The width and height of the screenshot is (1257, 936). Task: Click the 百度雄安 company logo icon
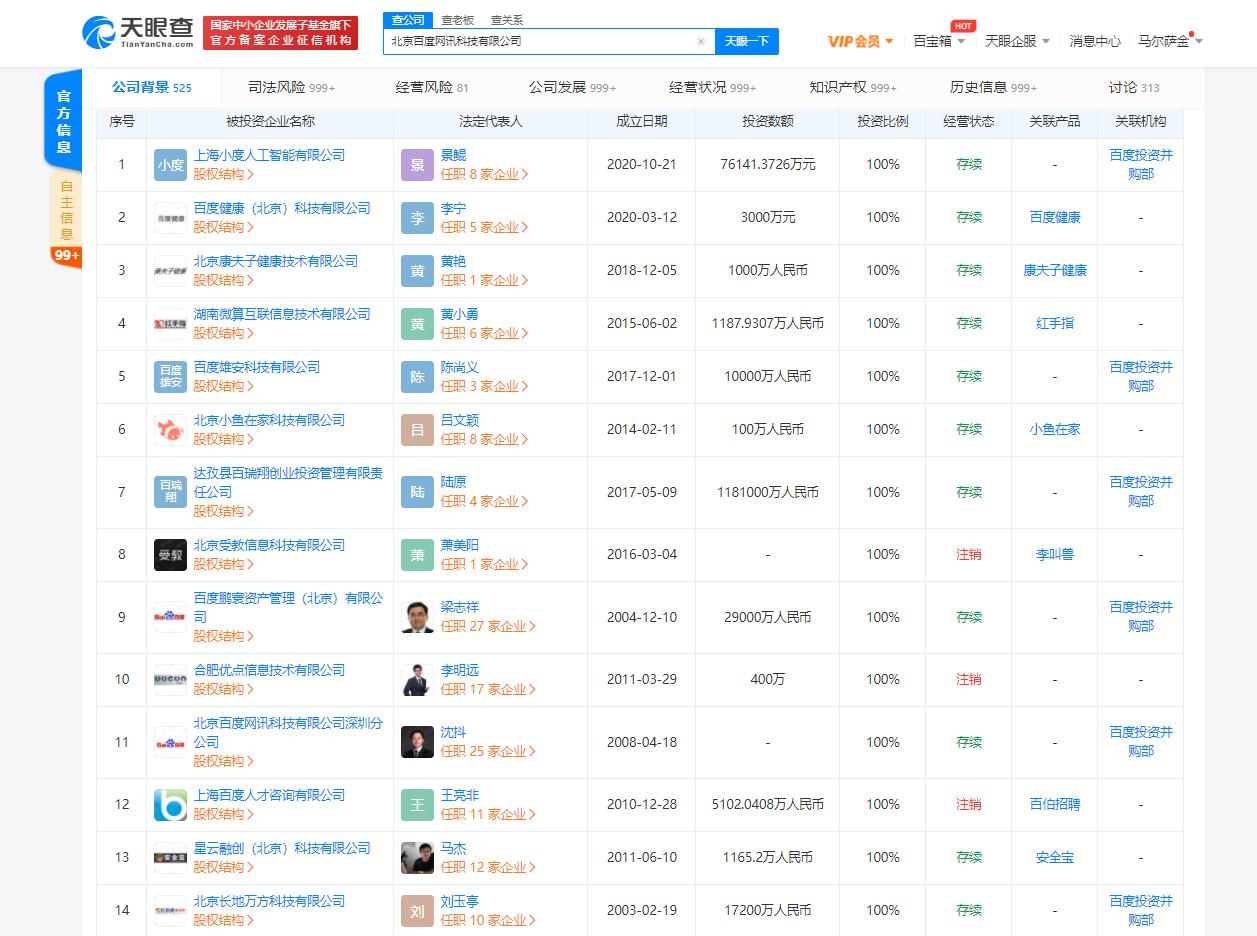170,377
